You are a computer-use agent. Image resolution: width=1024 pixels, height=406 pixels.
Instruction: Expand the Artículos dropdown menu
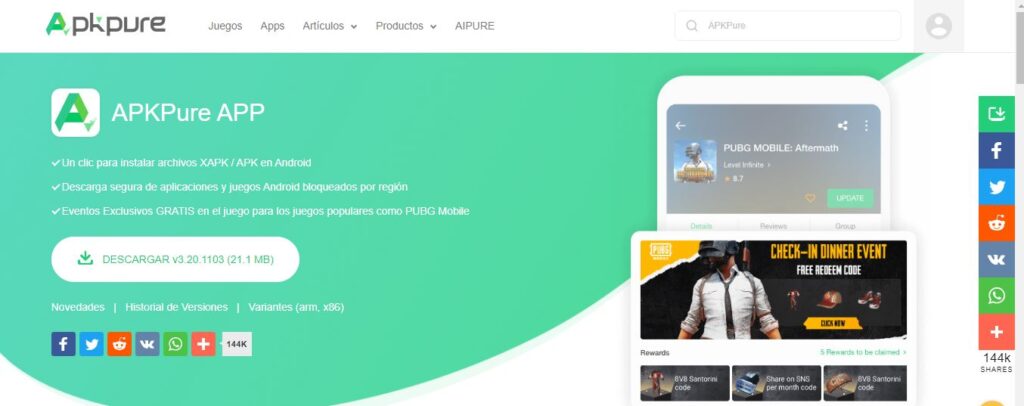point(330,26)
